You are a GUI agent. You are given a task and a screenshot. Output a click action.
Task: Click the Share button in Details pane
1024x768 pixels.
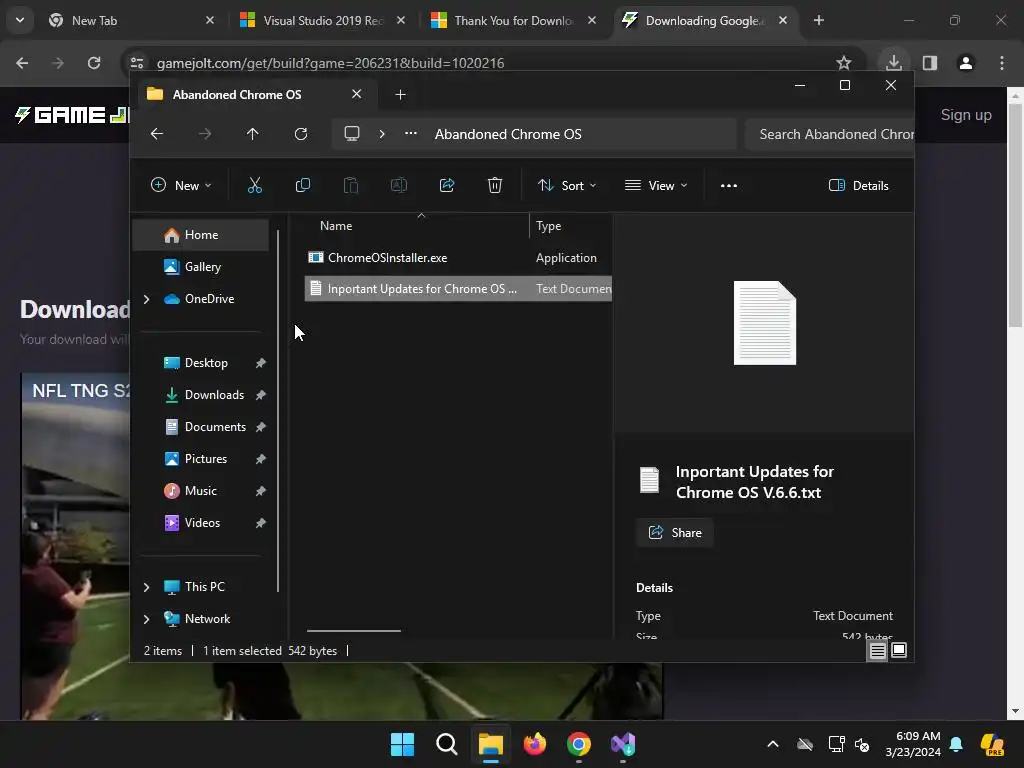click(x=675, y=533)
